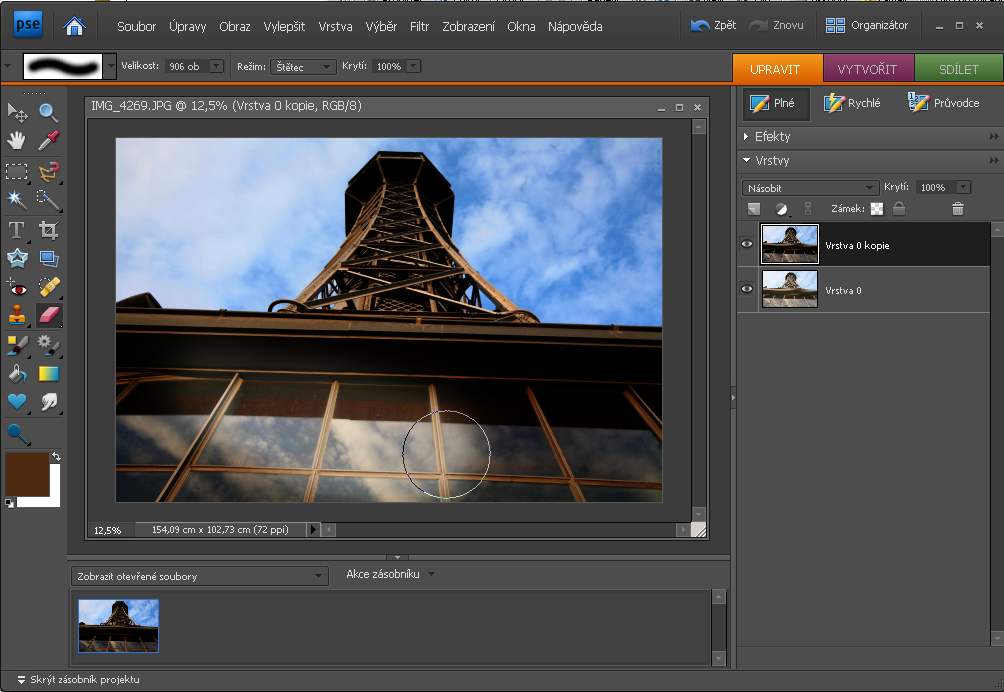Toggle visibility of Vrstva 0 layer

pos(747,290)
